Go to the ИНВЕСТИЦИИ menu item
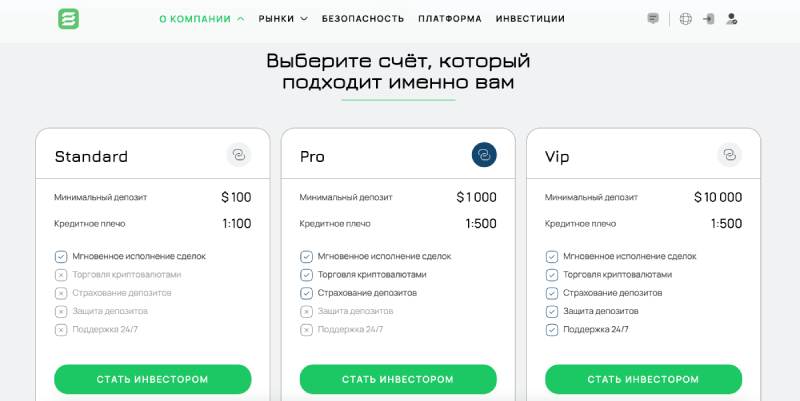Image resolution: width=800 pixels, height=401 pixels. (530, 18)
